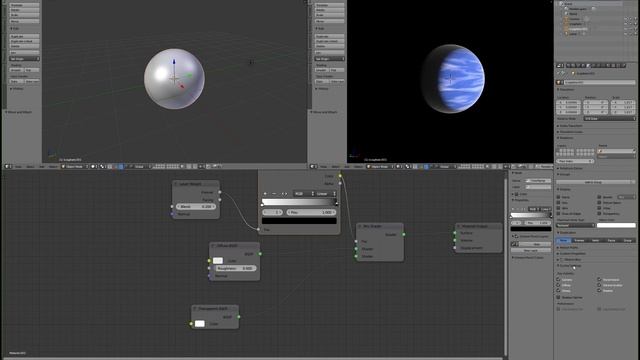
Task: Click viewport shading icon in left 3D view header
Action: [x=93, y=167]
